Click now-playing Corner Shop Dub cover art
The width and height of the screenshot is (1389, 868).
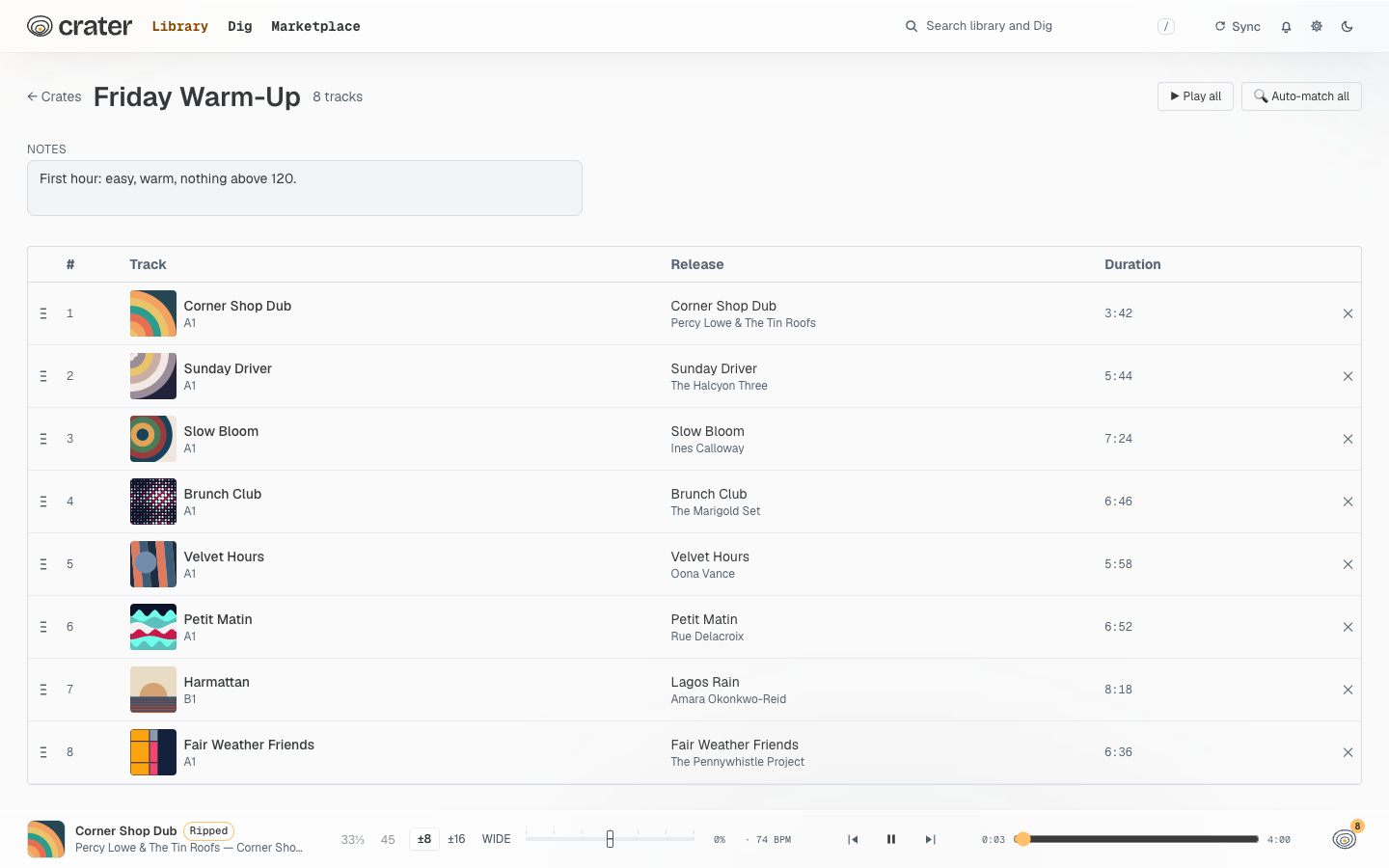tap(46, 839)
